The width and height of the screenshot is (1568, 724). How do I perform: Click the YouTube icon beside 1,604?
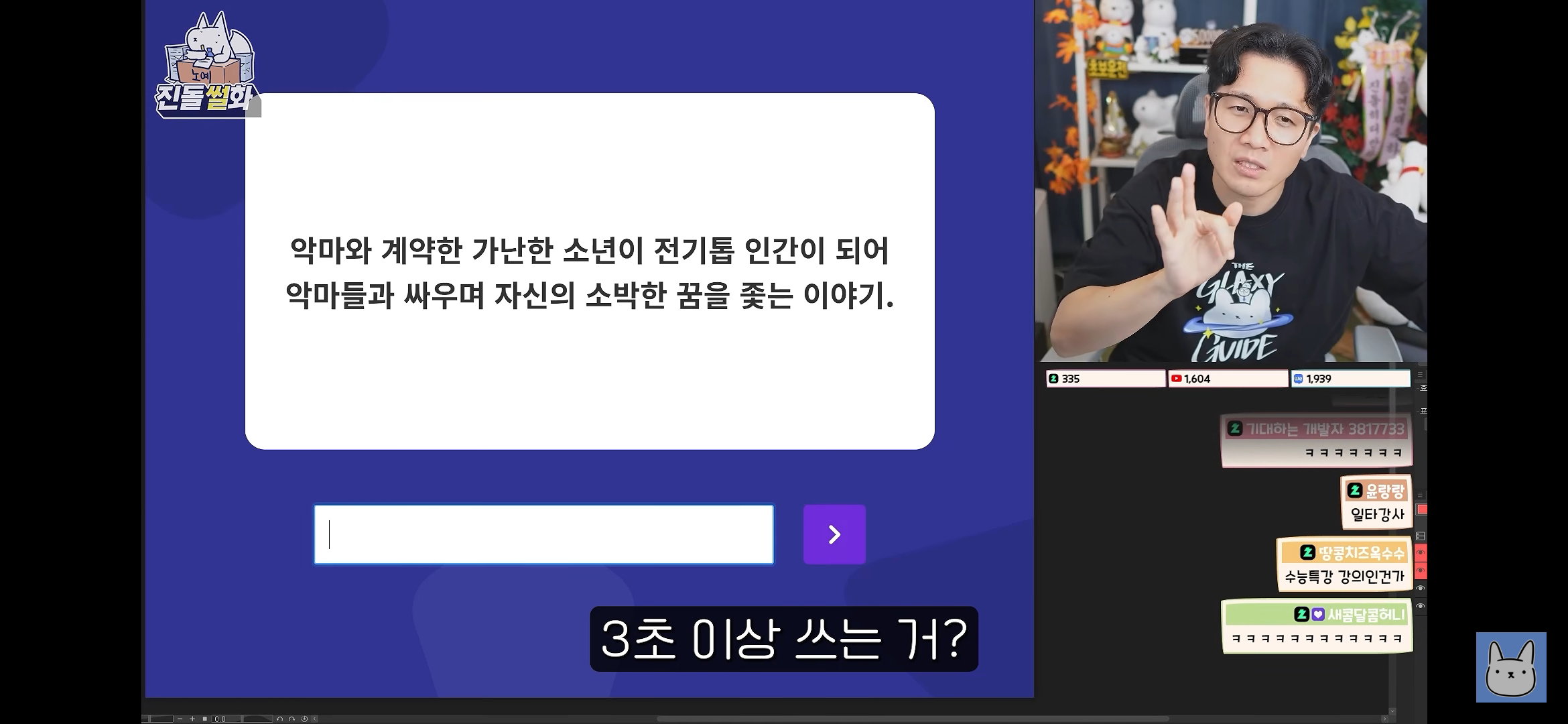(x=1176, y=379)
